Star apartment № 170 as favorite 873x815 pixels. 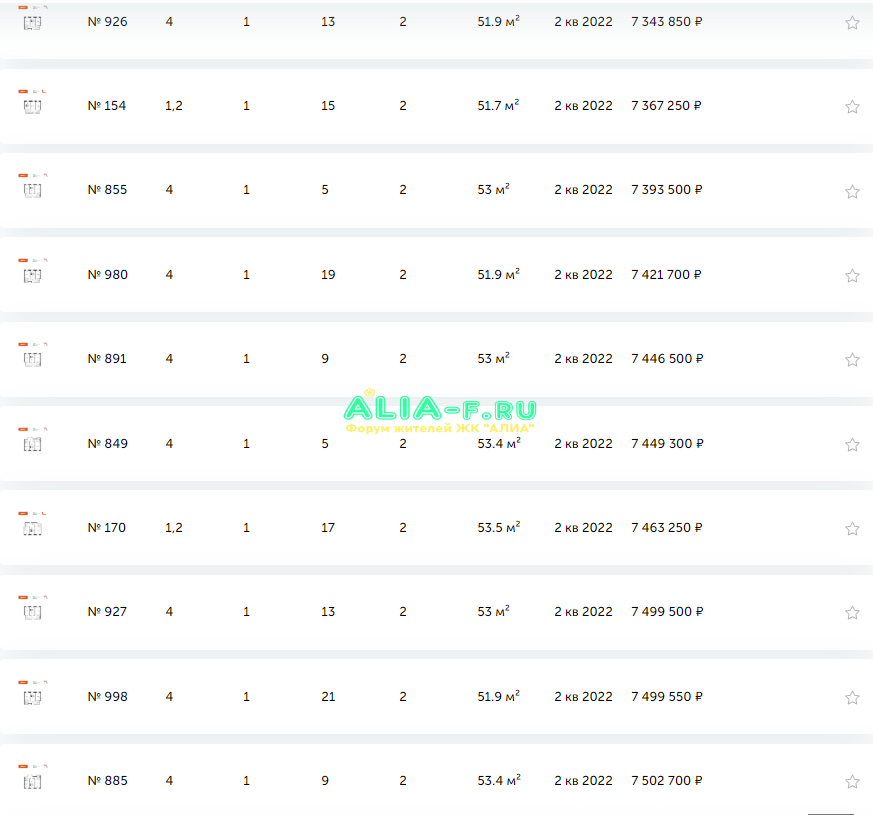pos(852,528)
